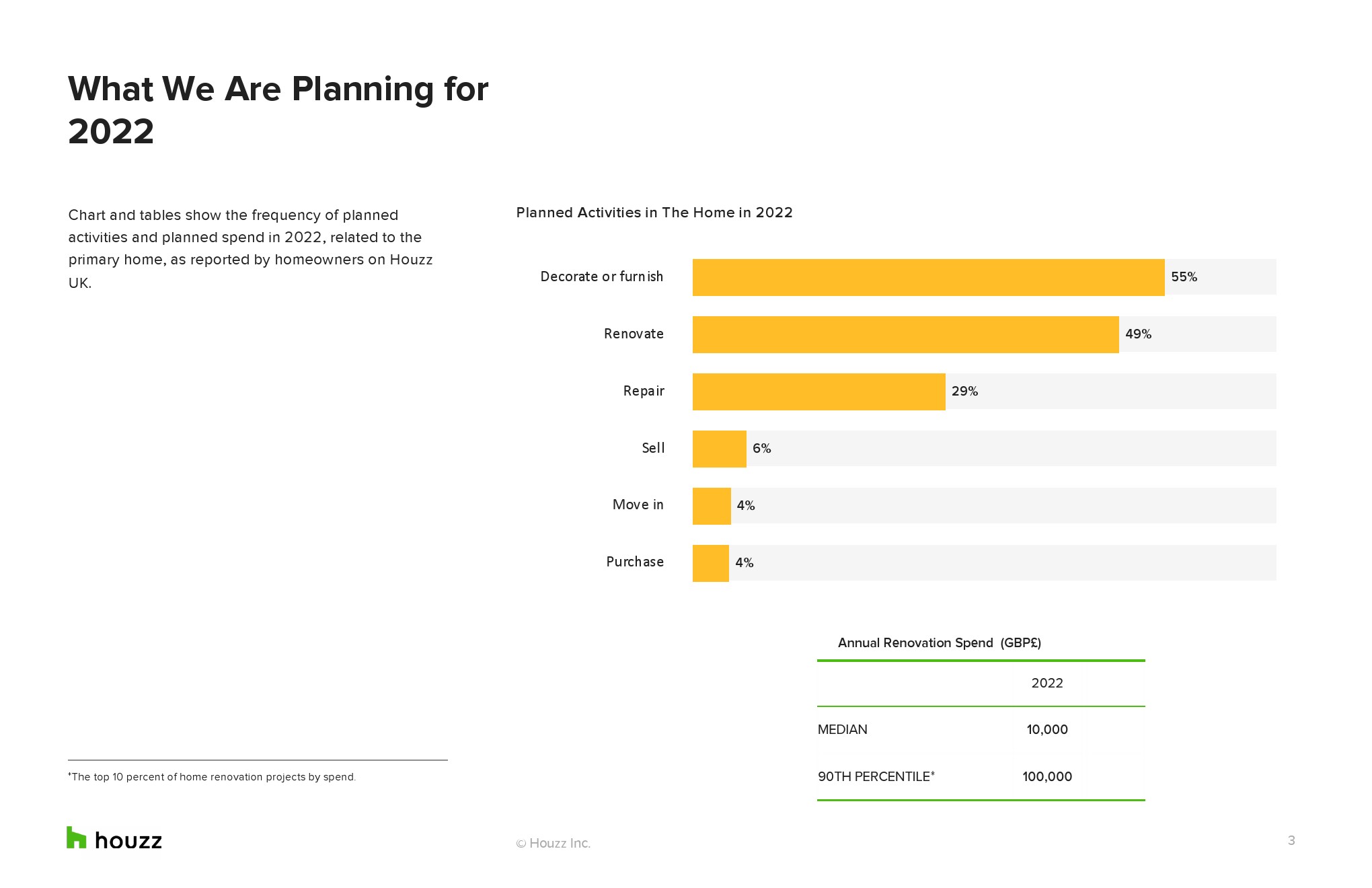Click the Renovate orange bar

pyautogui.click(x=905, y=334)
